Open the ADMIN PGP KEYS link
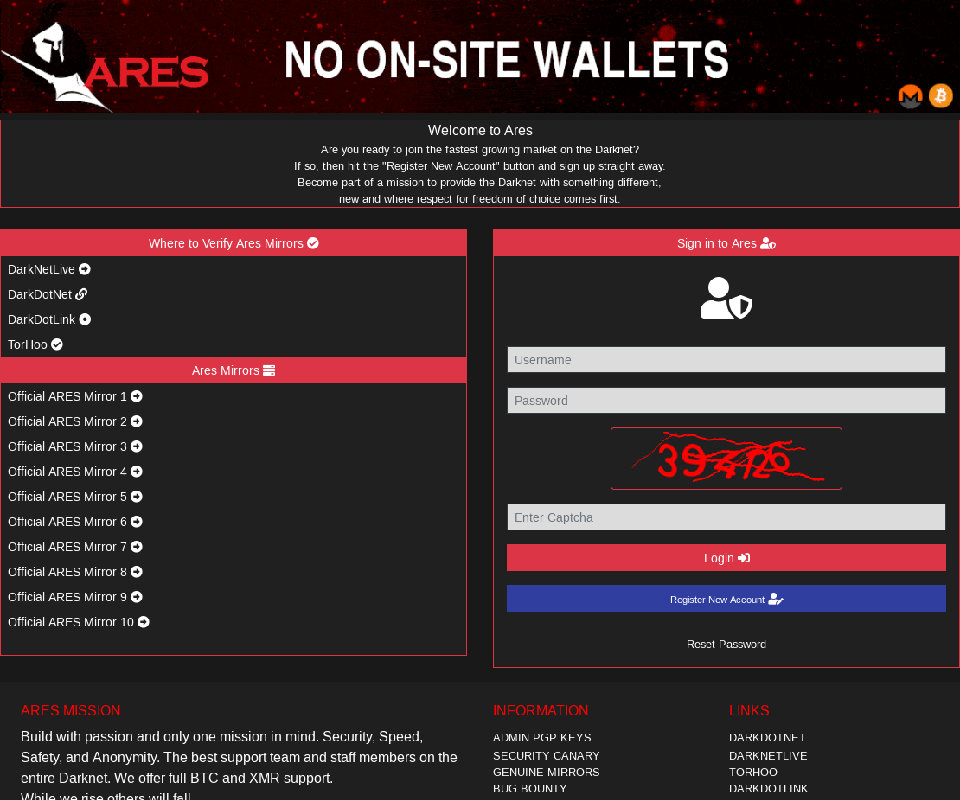This screenshot has width=960, height=800. point(541,737)
